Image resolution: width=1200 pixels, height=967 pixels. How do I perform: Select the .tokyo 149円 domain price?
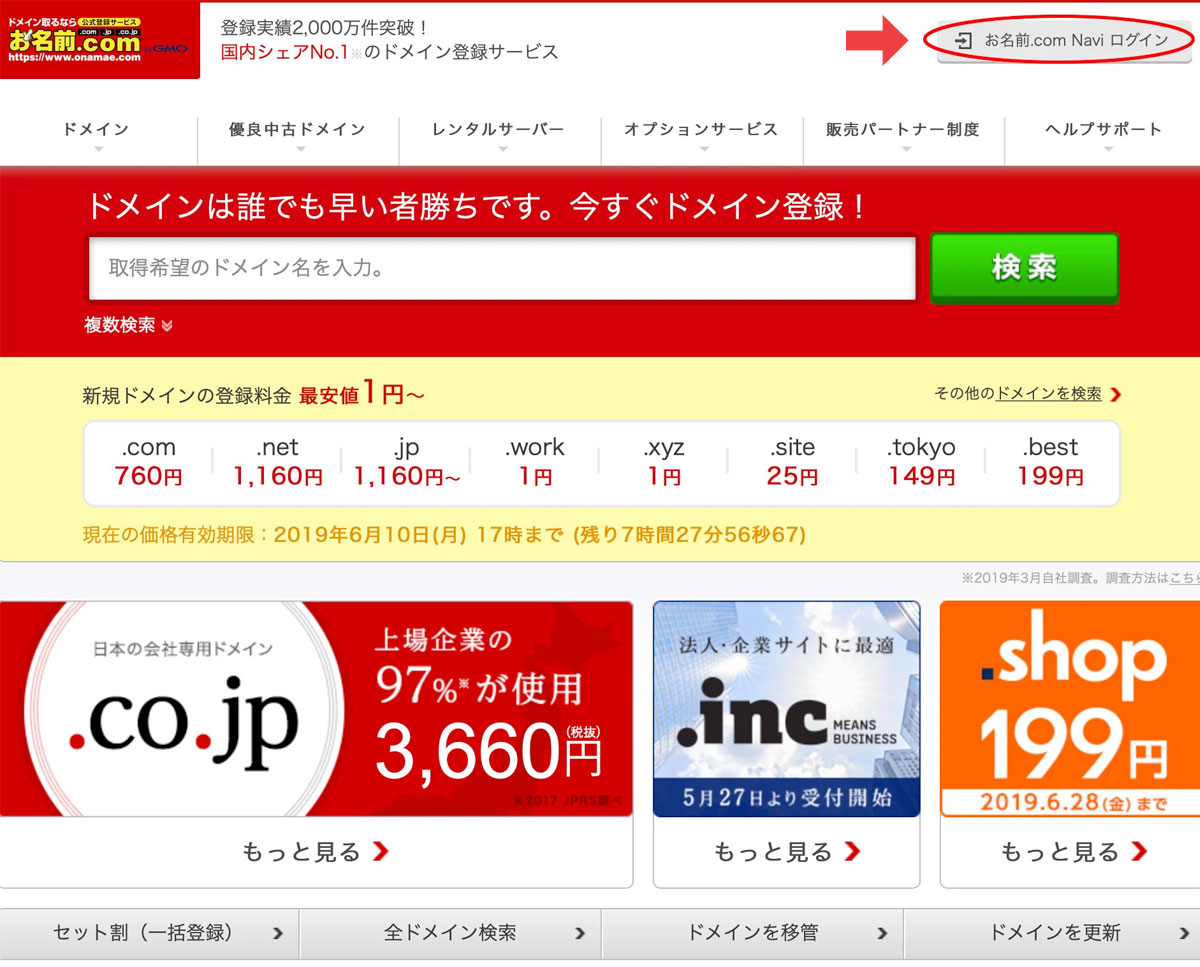921,461
